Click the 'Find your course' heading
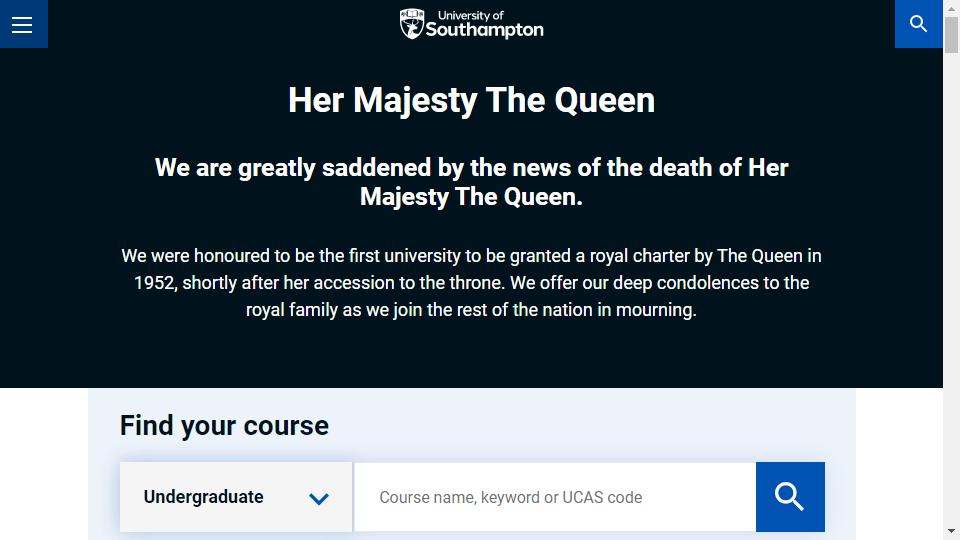This screenshot has height=540, width=960. 224,426
